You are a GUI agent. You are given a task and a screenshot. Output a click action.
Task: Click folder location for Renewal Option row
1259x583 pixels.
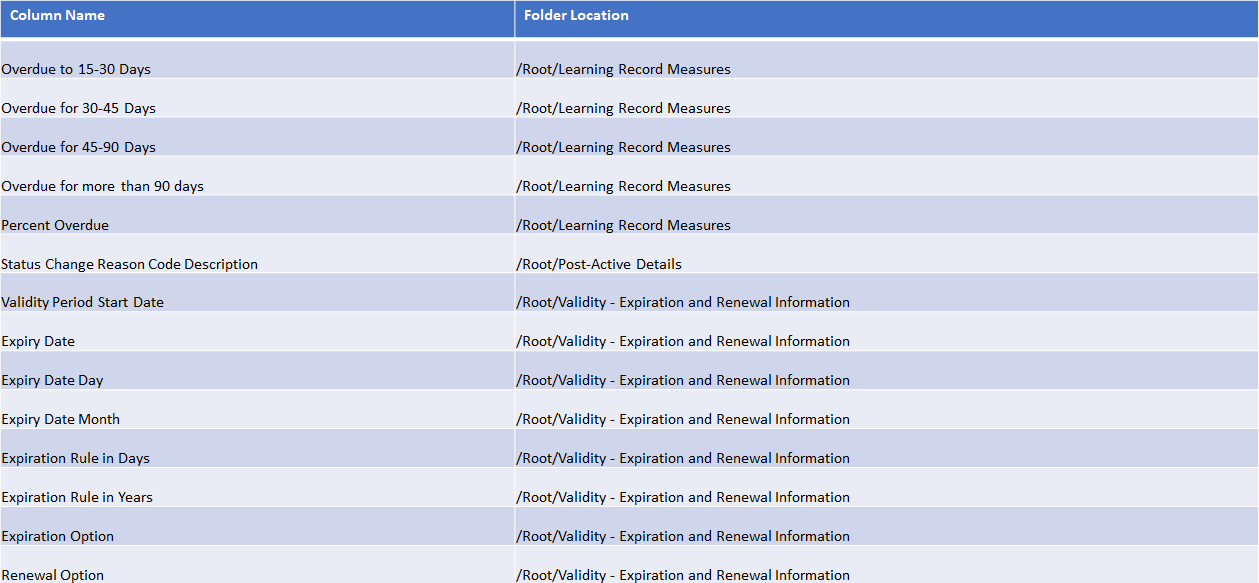(683, 575)
